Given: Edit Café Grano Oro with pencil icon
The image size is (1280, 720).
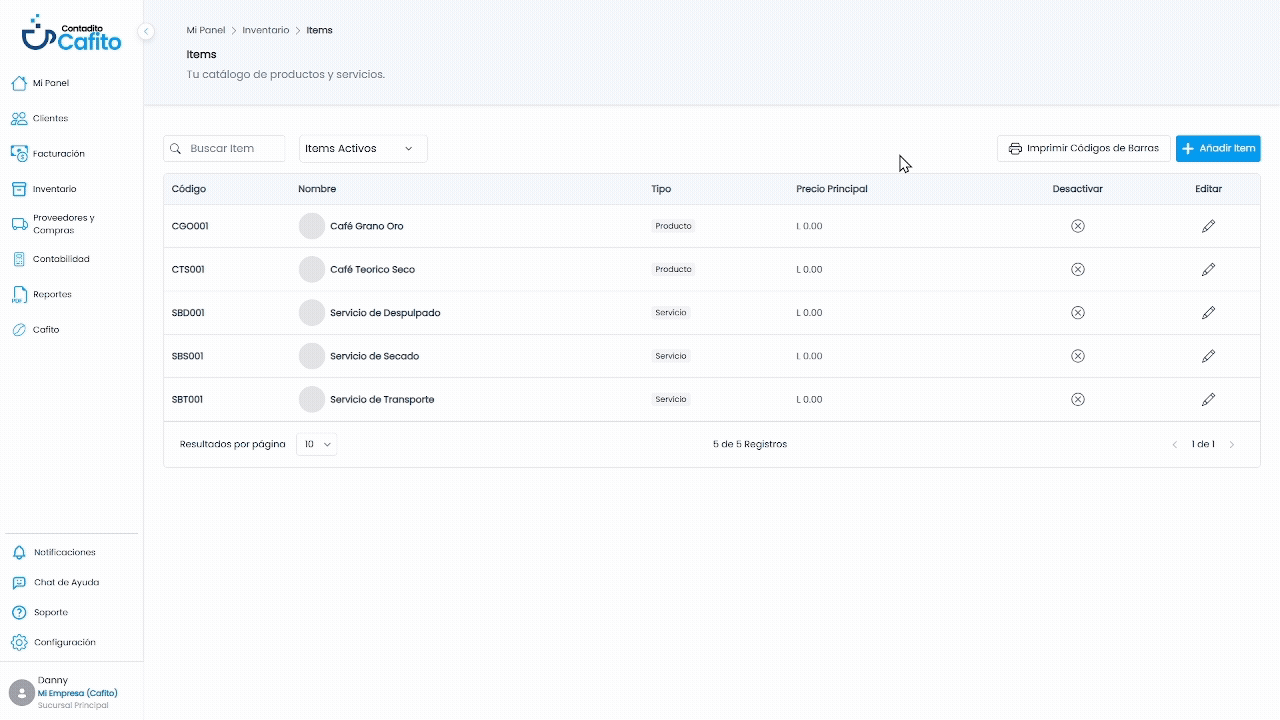Looking at the screenshot, I should point(1208,226).
